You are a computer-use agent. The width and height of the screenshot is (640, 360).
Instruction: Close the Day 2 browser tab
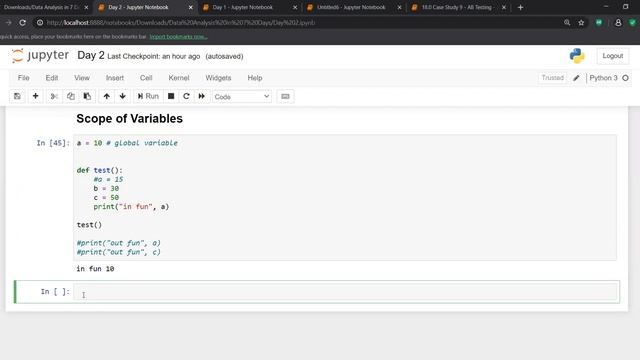pos(190,7)
